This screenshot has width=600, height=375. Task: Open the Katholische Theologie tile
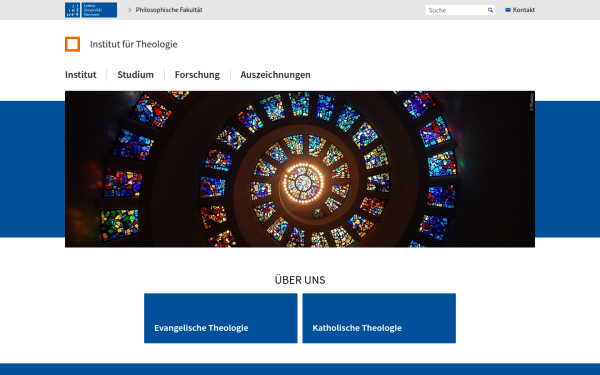click(379, 318)
